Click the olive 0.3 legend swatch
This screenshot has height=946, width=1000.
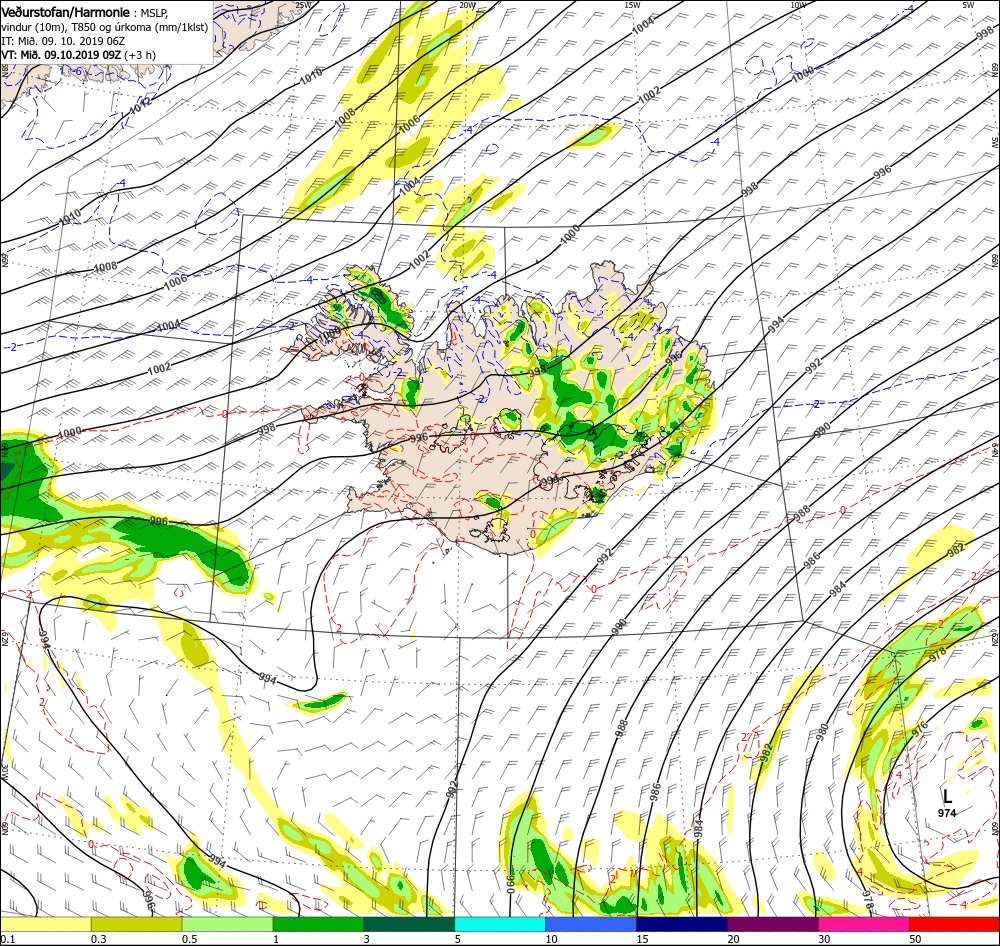136,924
